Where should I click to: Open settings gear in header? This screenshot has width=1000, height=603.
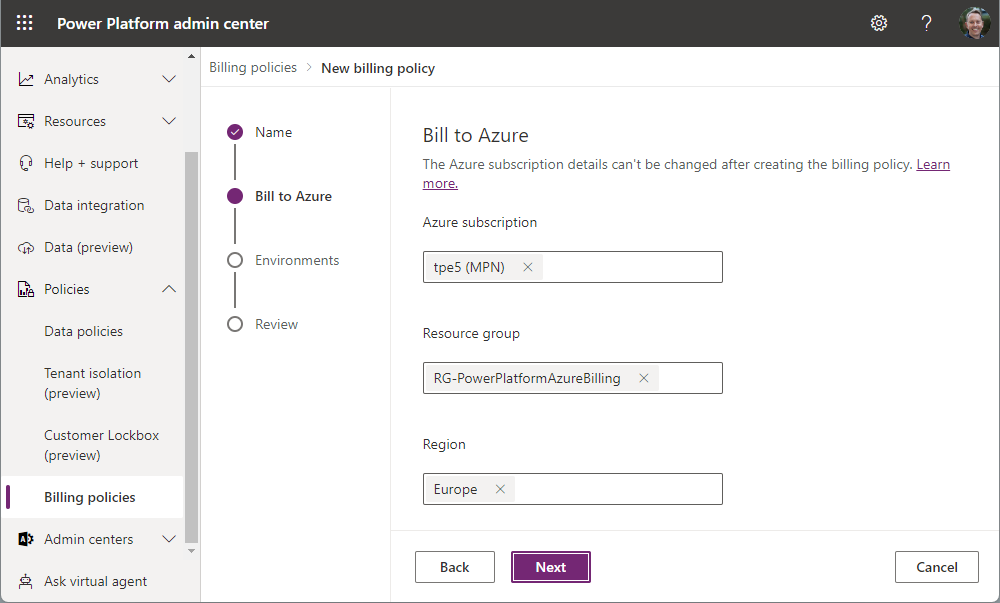[879, 23]
